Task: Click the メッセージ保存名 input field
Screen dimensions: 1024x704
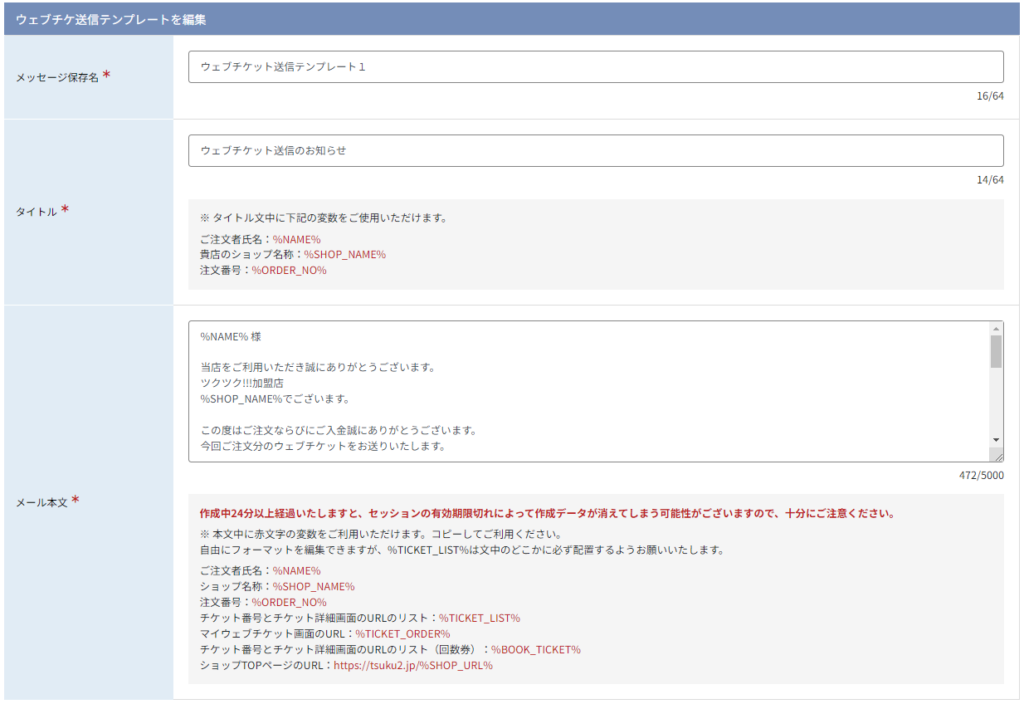Action: (x=596, y=67)
